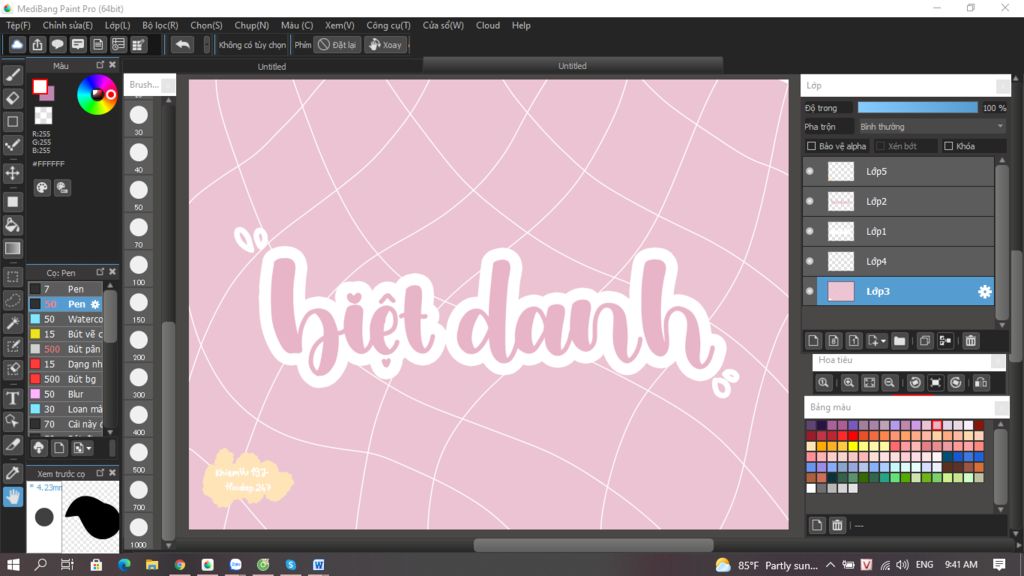Open the Windows Start menu
Viewport: 1024px width, 576px height.
tap(13, 565)
